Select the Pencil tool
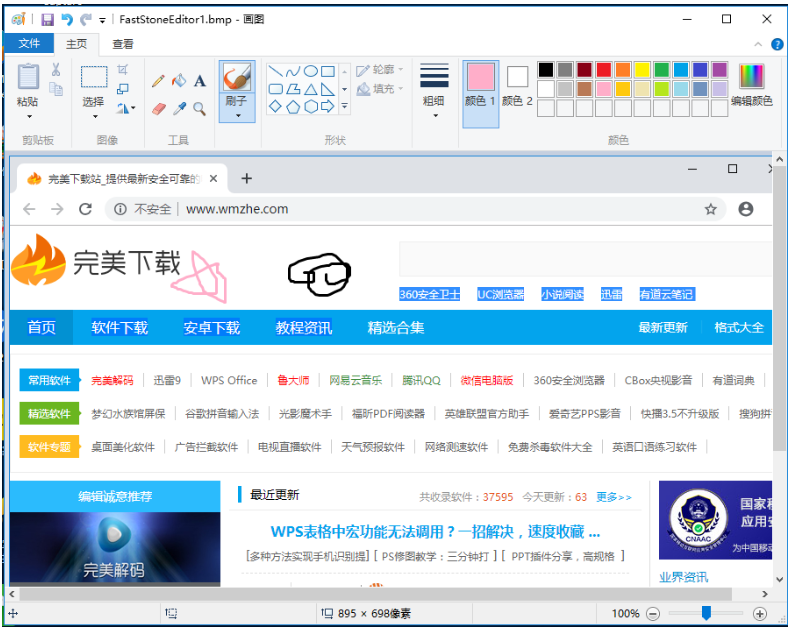Screen dimensions: 790x630 point(158,81)
